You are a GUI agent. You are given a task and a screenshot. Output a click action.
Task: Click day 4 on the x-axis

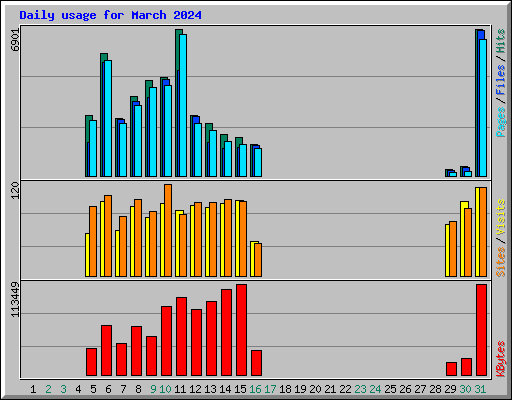click(x=78, y=389)
